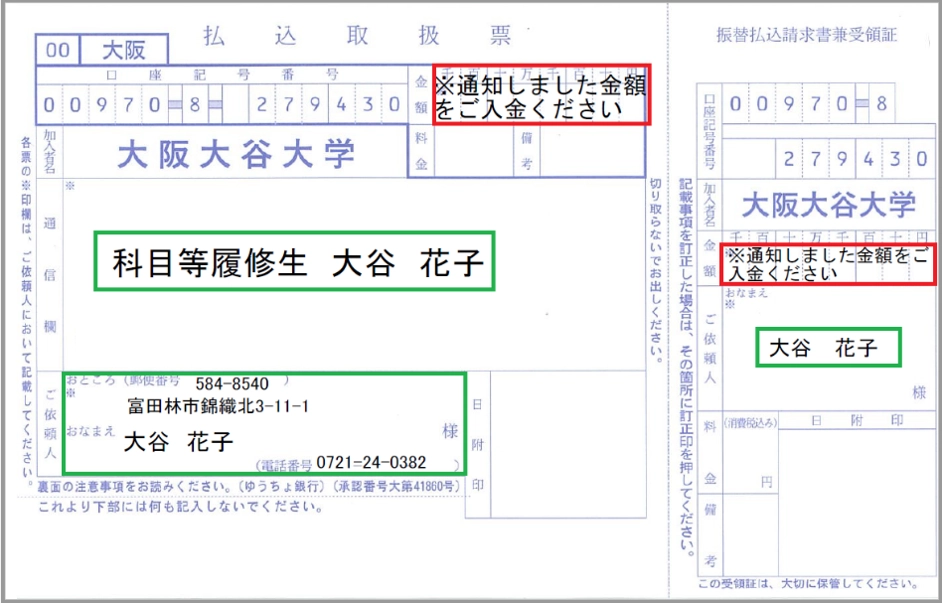The height and width of the screenshot is (605, 947).
Task: Click the blank 料金 field on the payment slip
Action: point(473,151)
